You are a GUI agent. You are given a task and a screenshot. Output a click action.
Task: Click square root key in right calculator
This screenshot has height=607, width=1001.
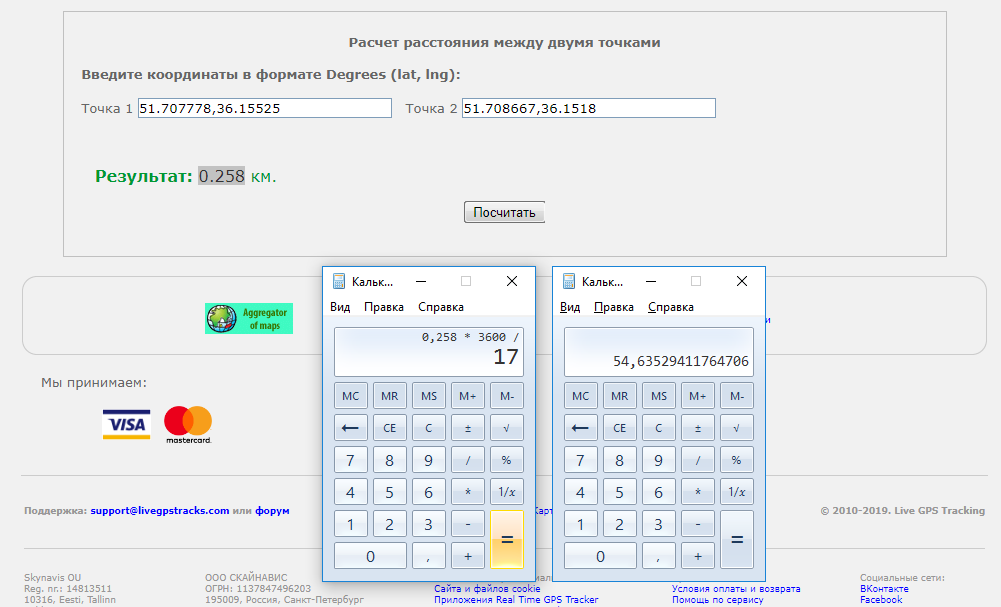pos(737,428)
